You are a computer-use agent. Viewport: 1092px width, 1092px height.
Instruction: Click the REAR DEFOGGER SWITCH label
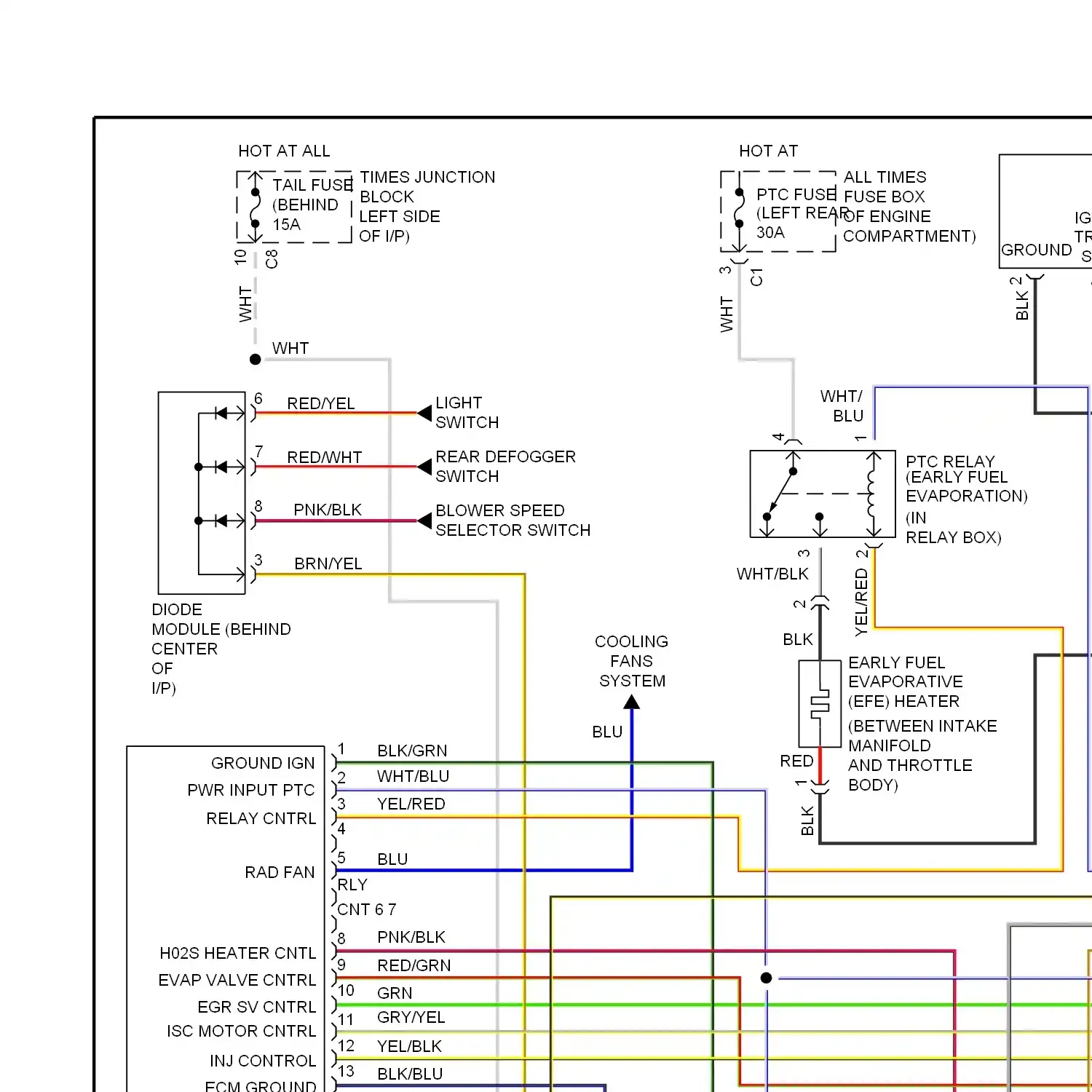[x=506, y=467]
